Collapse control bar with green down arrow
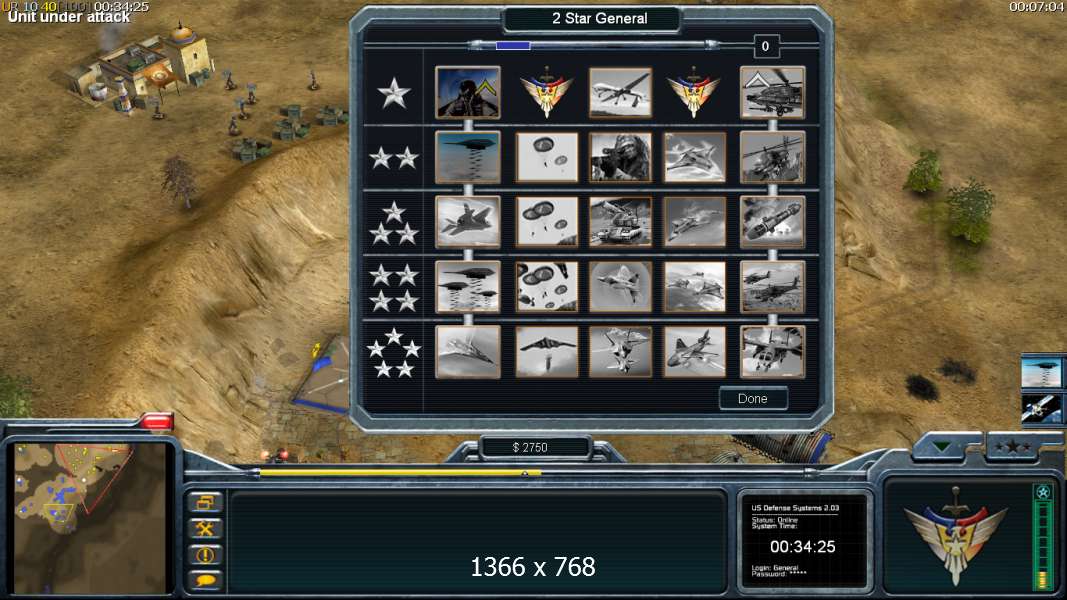The height and width of the screenshot is (600, 1067). (x=942, y=447)
